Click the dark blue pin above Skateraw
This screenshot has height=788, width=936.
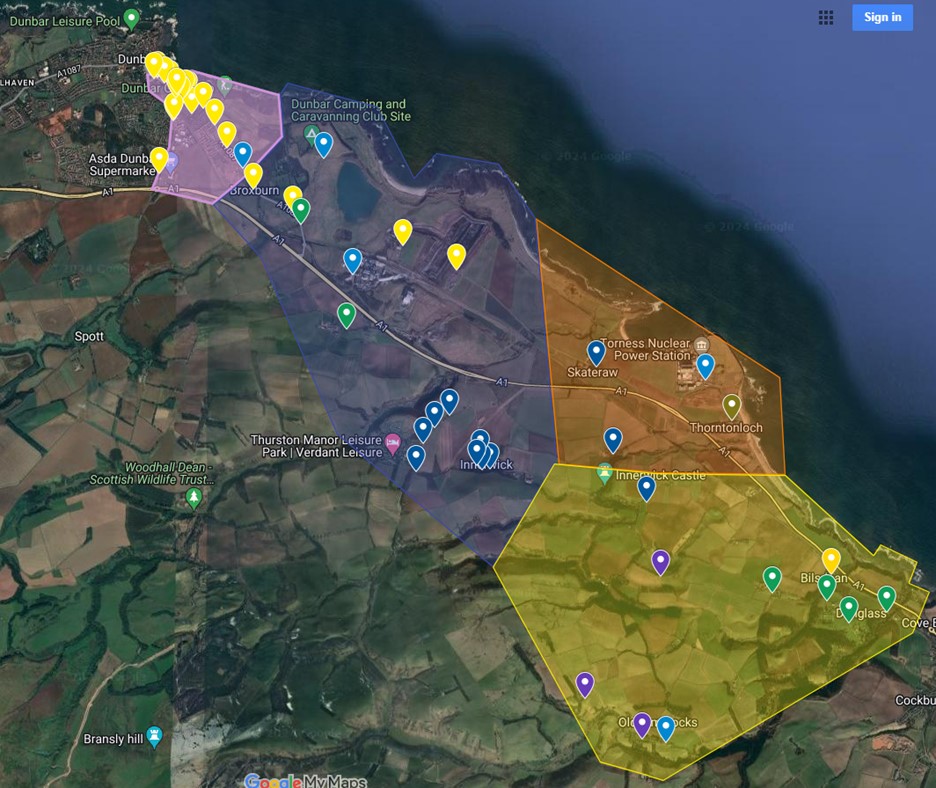pyautogui.click(x=596, y=351)
